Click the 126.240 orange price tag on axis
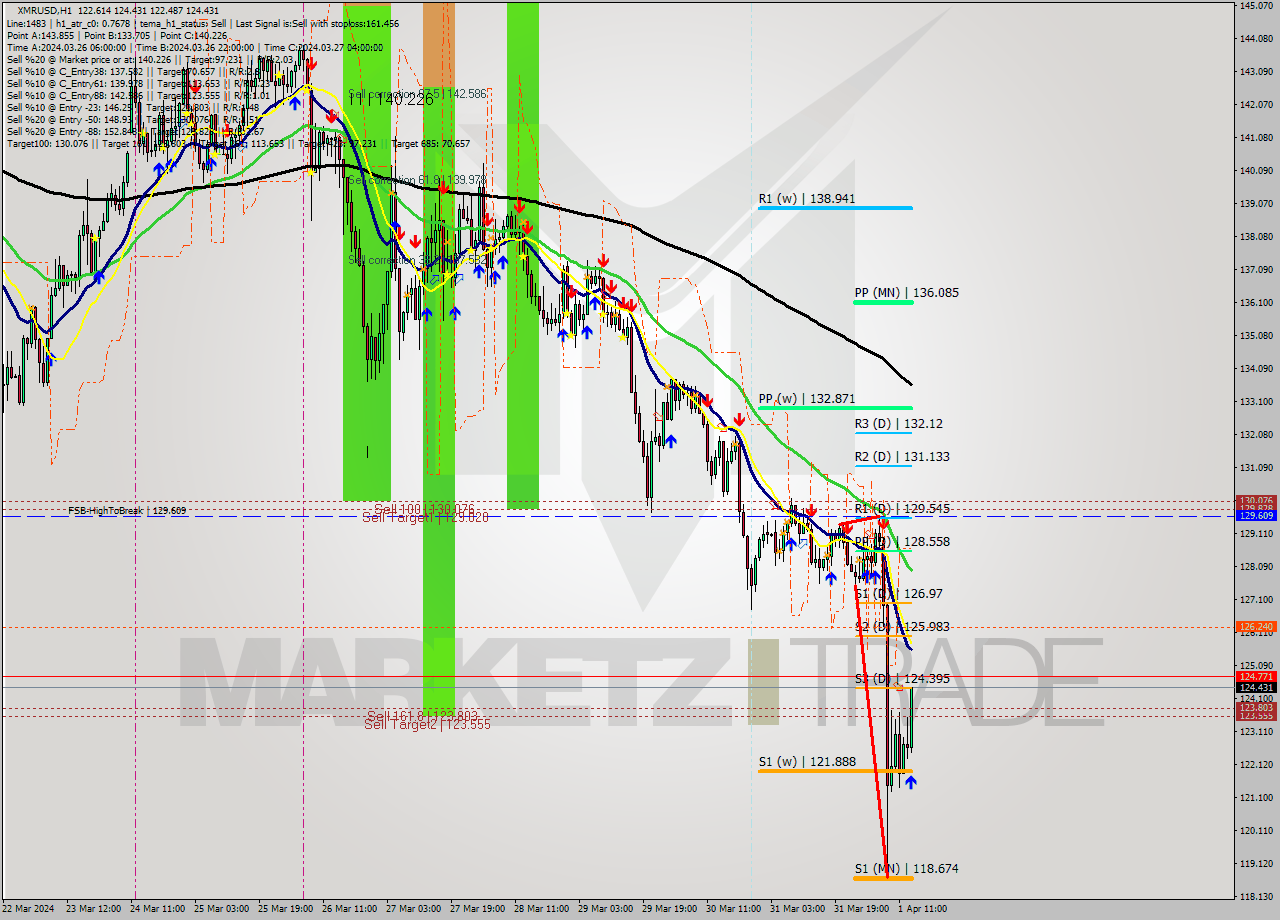The width and height of the screenshot is (1280, 920). click(1256, 627)
